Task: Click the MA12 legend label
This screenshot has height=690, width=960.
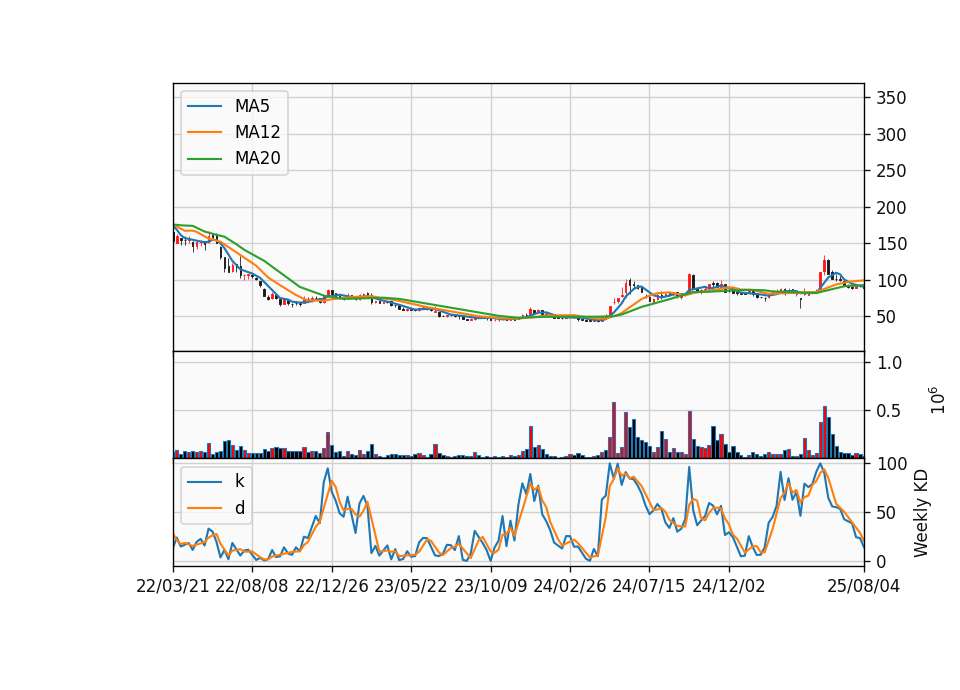Action: (257, 132)
